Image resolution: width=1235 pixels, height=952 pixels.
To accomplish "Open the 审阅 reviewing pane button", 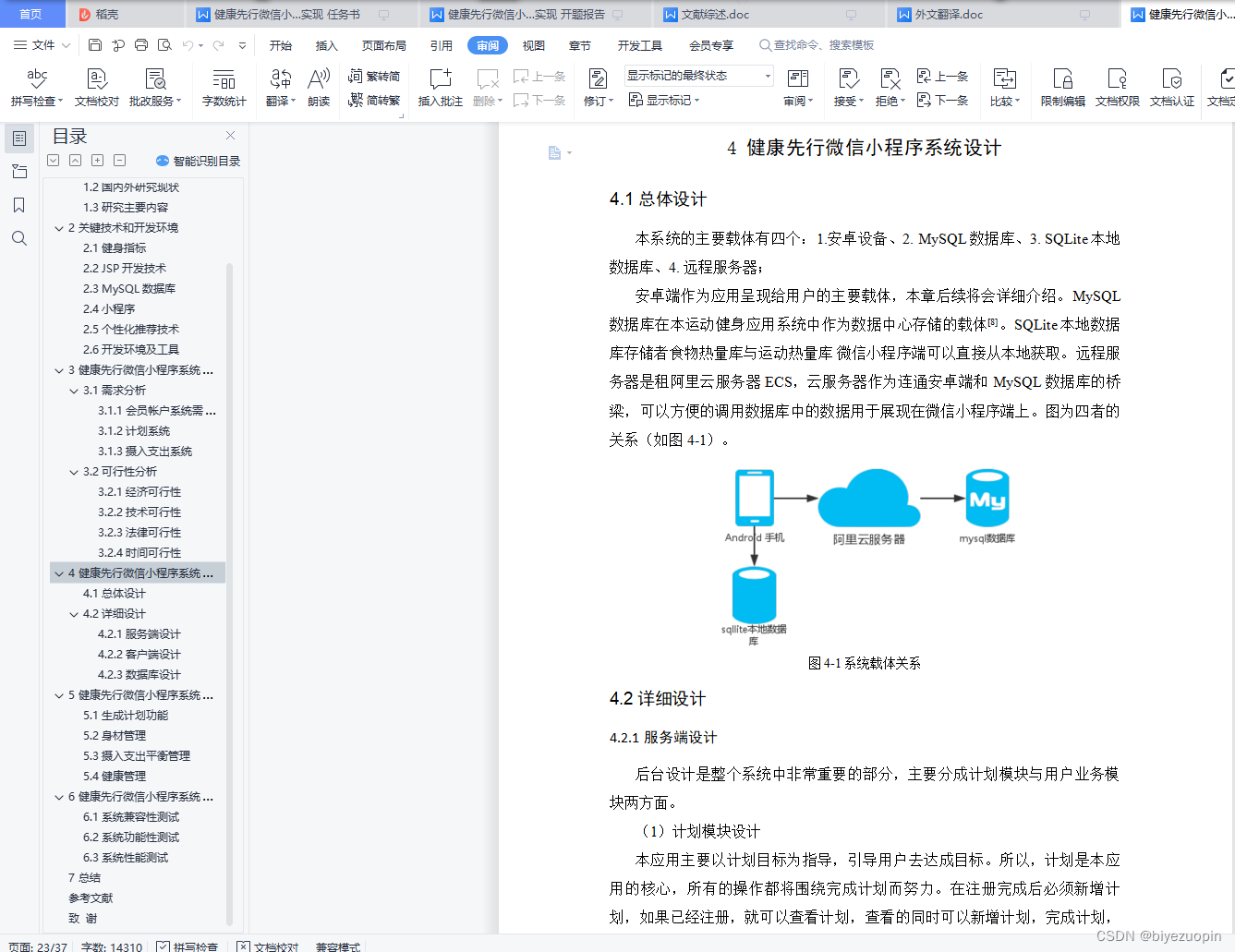I will tap(798, 88).
